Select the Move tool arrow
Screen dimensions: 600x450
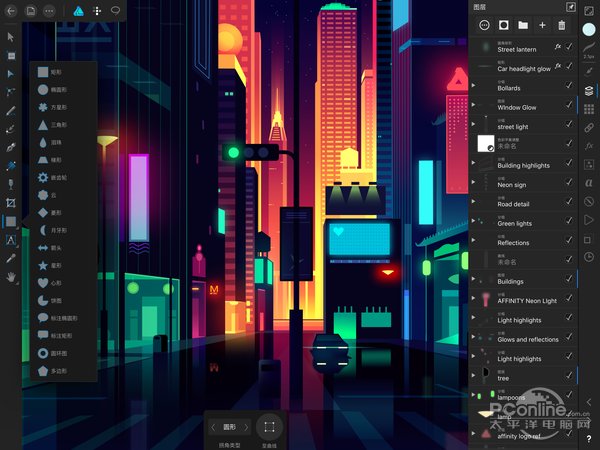click(x=11, y=37)
